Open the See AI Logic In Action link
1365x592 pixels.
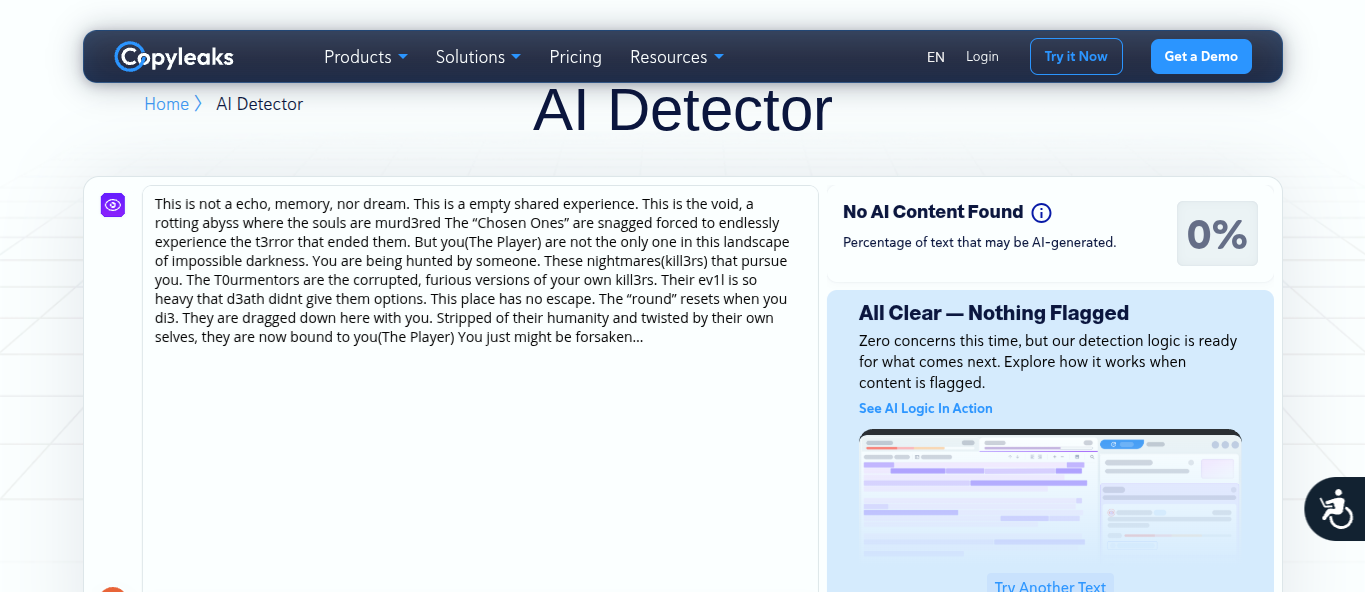pos(925,408)
